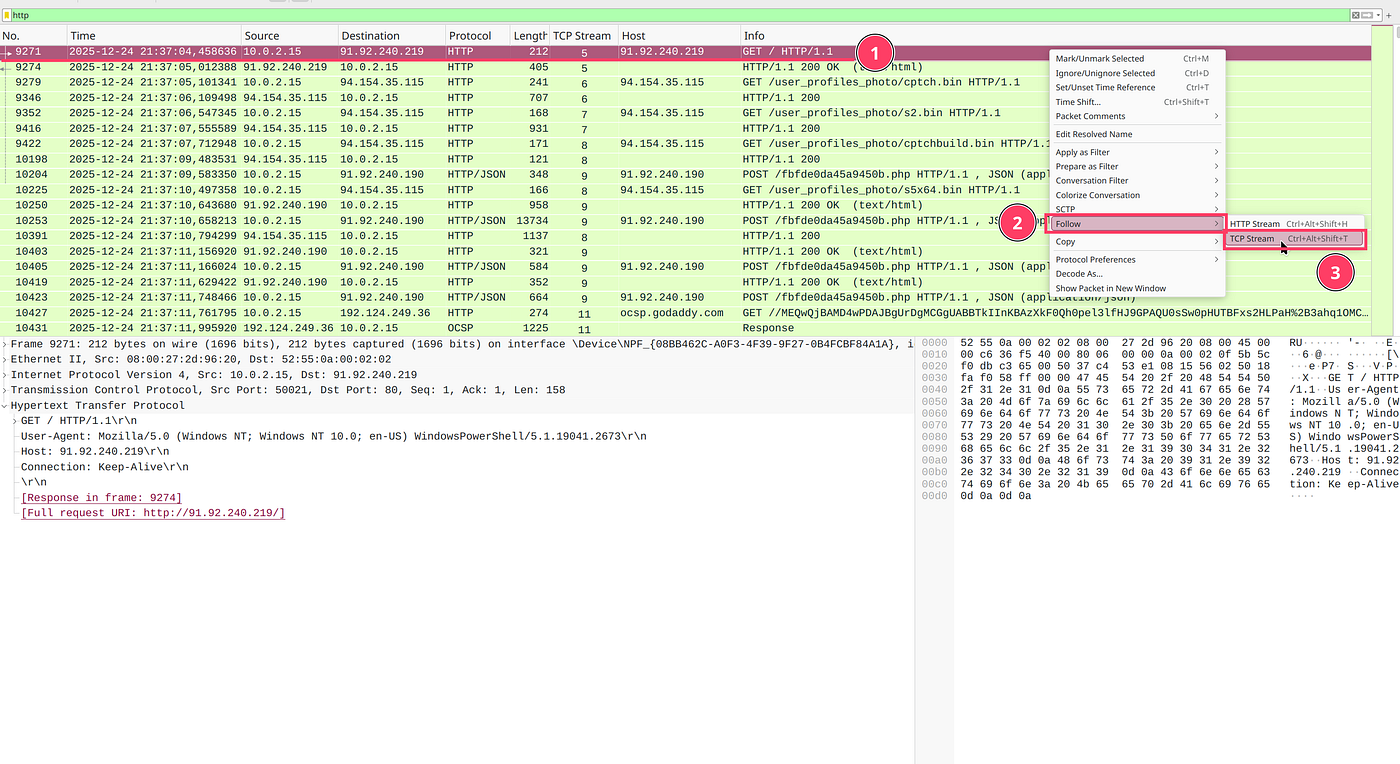Select the User-Agent header line

[x=334, y=436]
